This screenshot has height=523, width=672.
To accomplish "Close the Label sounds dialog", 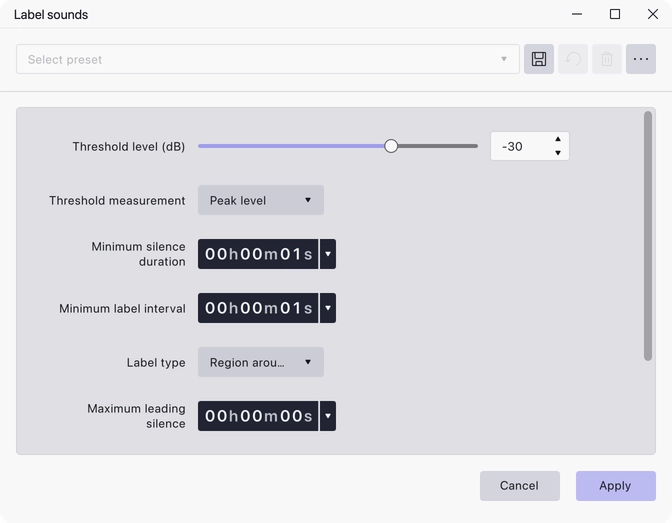I will (x=653, y=14).
